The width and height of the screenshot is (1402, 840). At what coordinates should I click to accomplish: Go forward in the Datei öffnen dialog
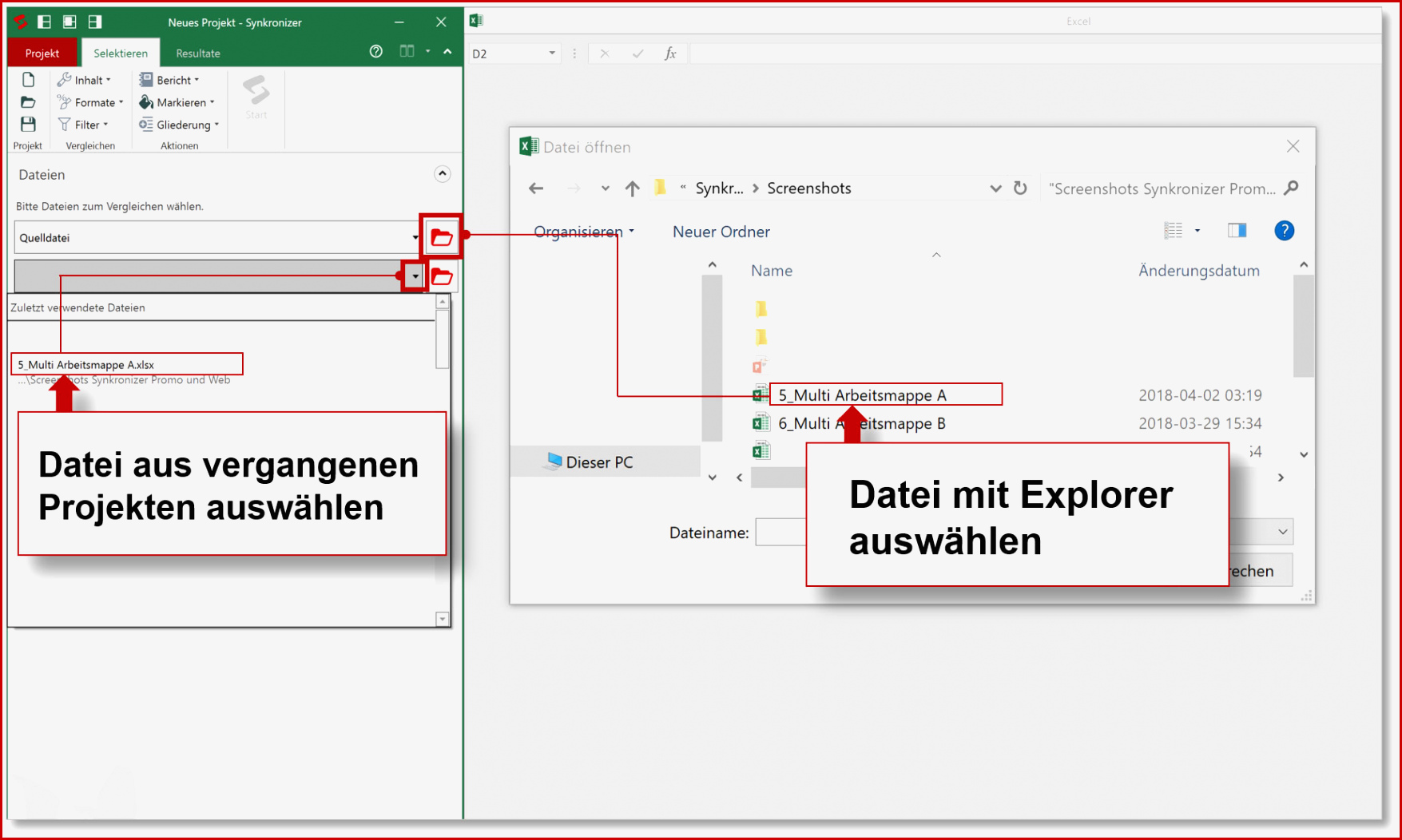click(573, 188)
